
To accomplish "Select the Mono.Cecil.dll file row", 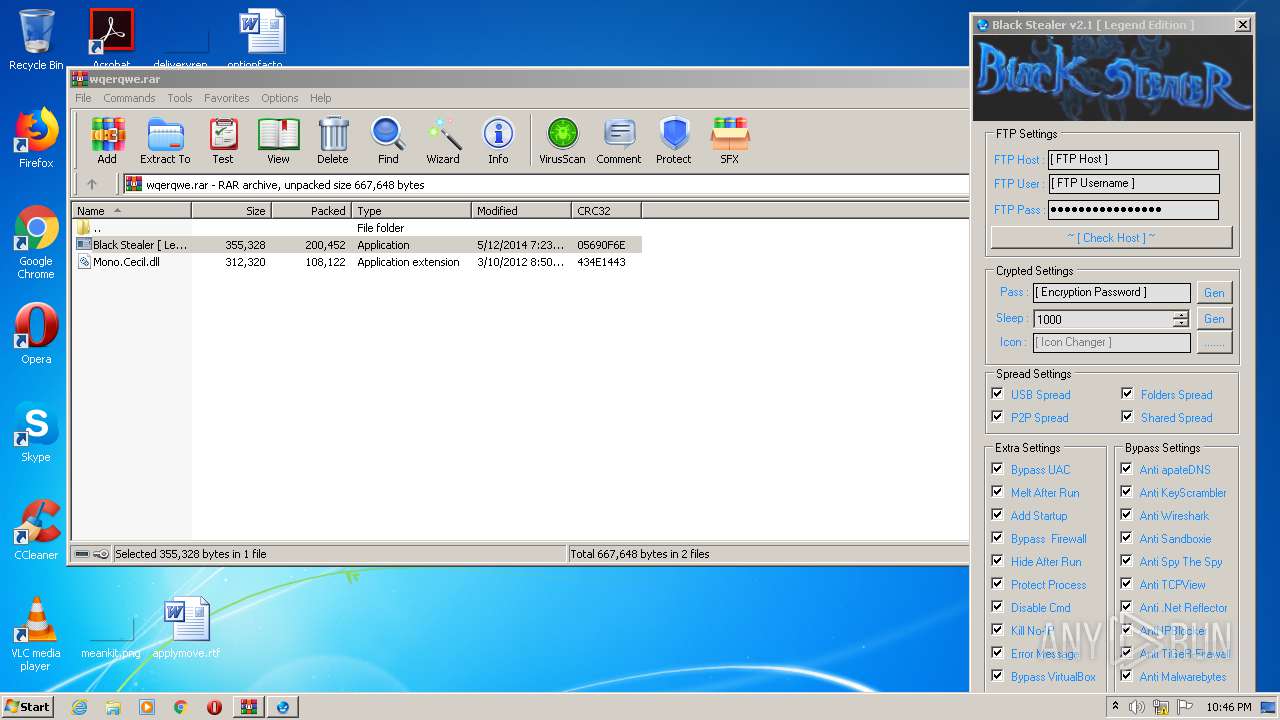I will tap(357, 262).
